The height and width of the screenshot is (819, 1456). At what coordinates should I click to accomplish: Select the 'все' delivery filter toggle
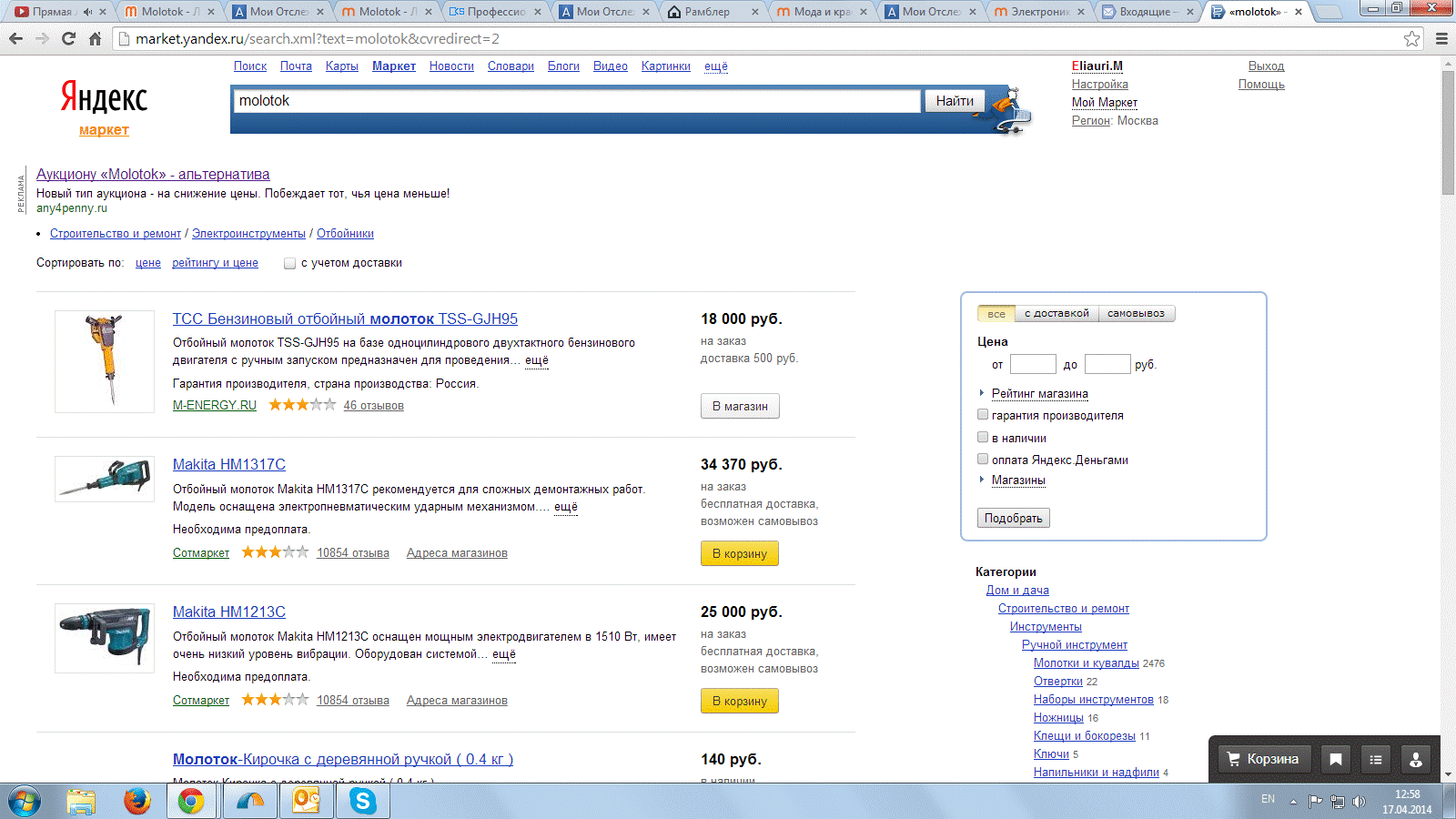(996, 314)
